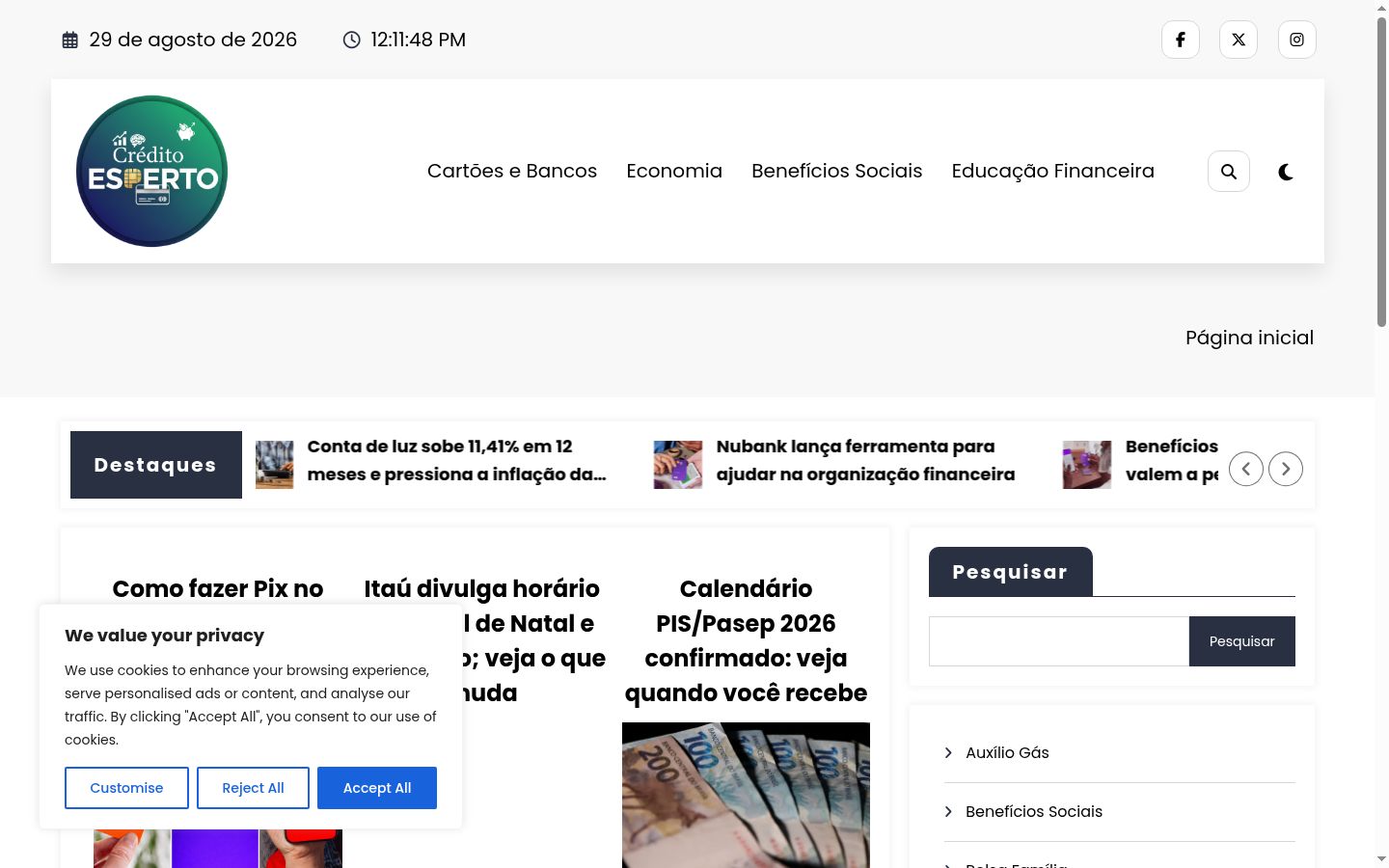Screen dimensions: 1389x868
Task: Open PIS/Pasep banknotes article image
Action: pos(746,795)
